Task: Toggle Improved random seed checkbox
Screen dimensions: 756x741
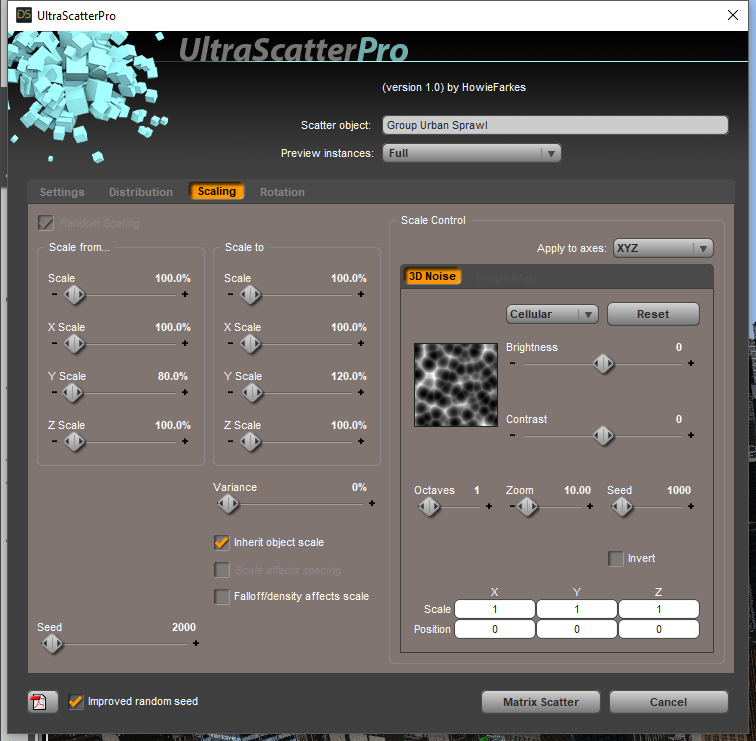Action: pyautogui.click(x=76, y=701)
